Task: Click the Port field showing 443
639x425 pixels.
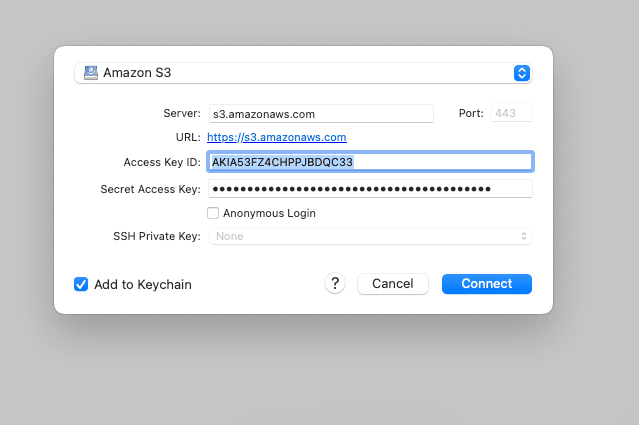Action: point(512,113)
